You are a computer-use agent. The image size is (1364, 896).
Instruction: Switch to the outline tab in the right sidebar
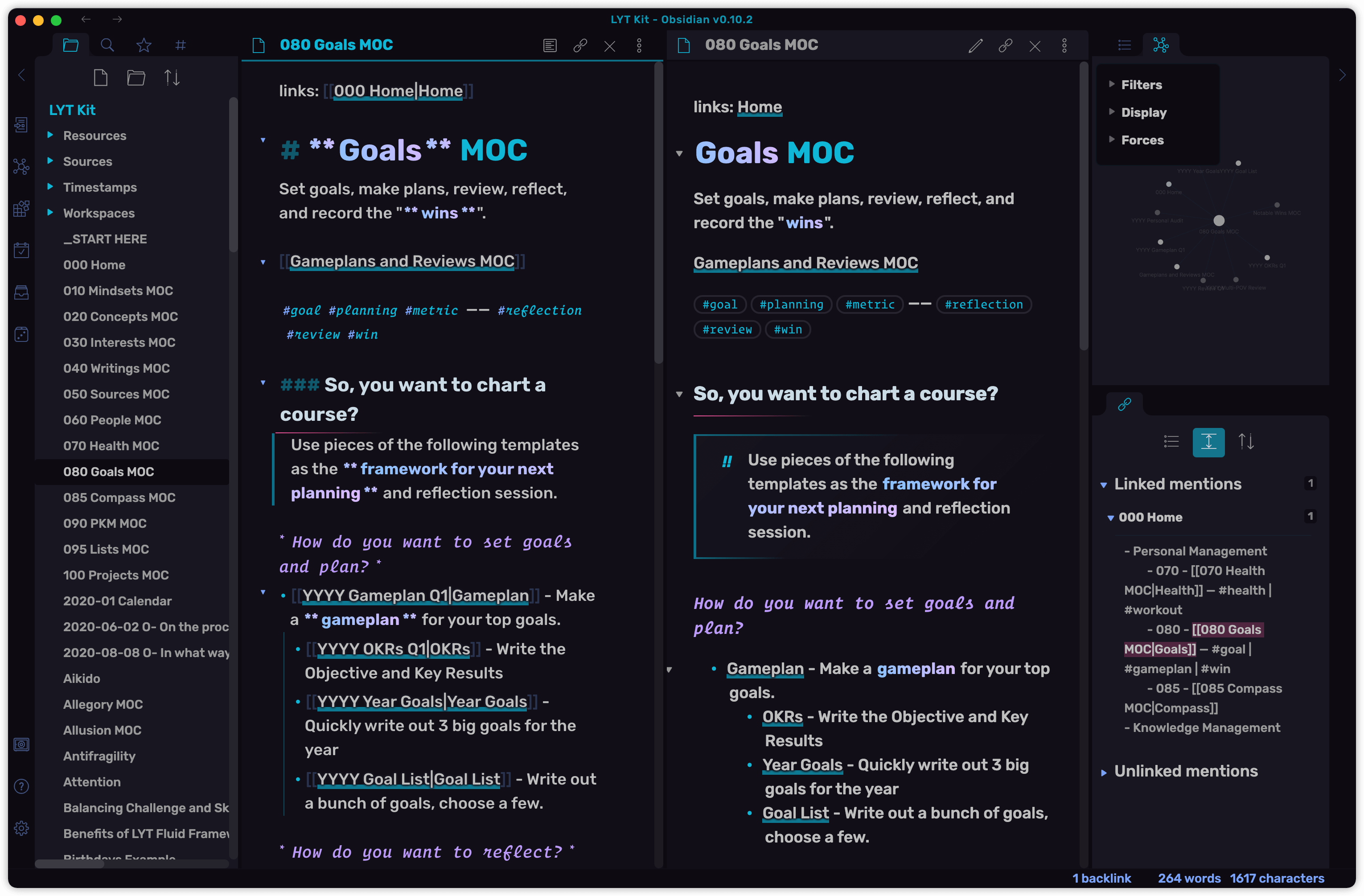1124,45
